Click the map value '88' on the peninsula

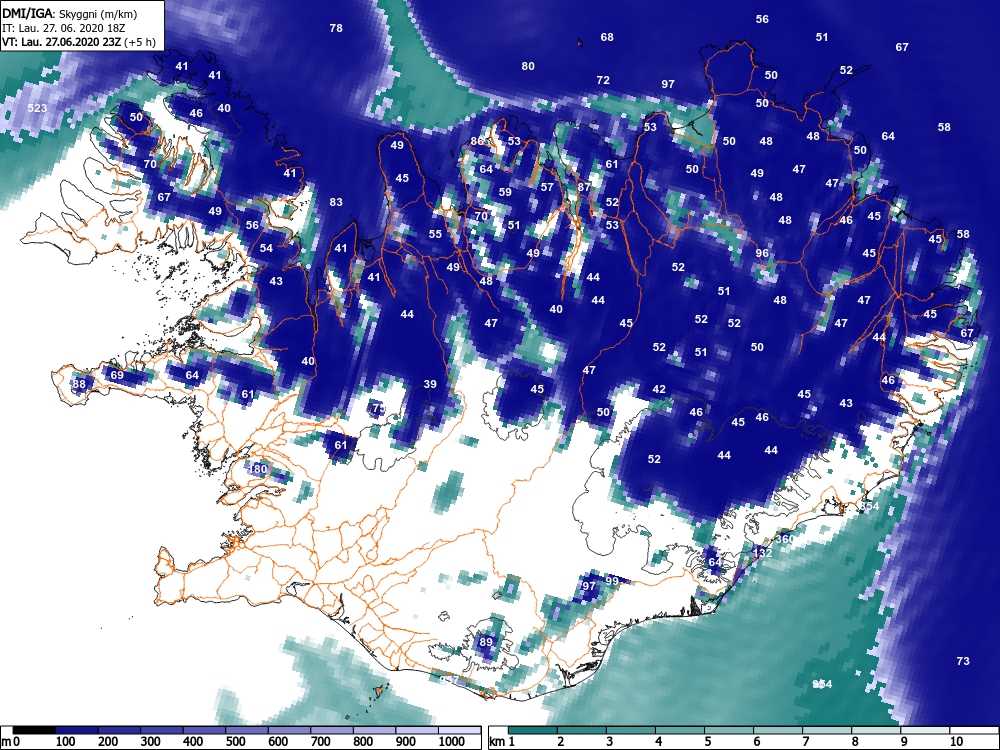point(78,384)
